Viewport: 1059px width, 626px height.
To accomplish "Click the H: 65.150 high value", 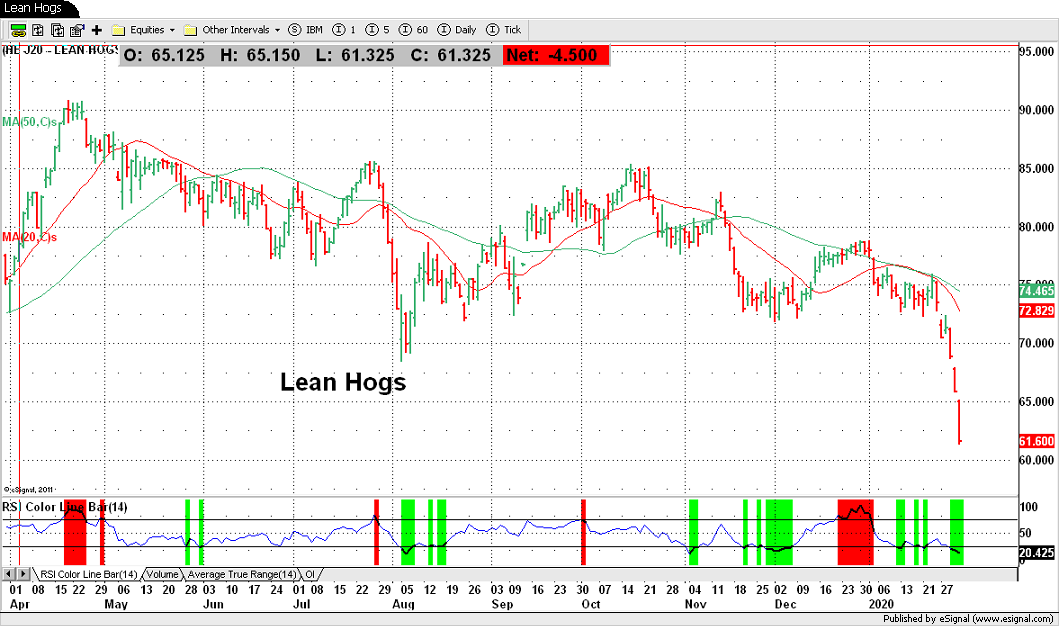I will [260, 55].
